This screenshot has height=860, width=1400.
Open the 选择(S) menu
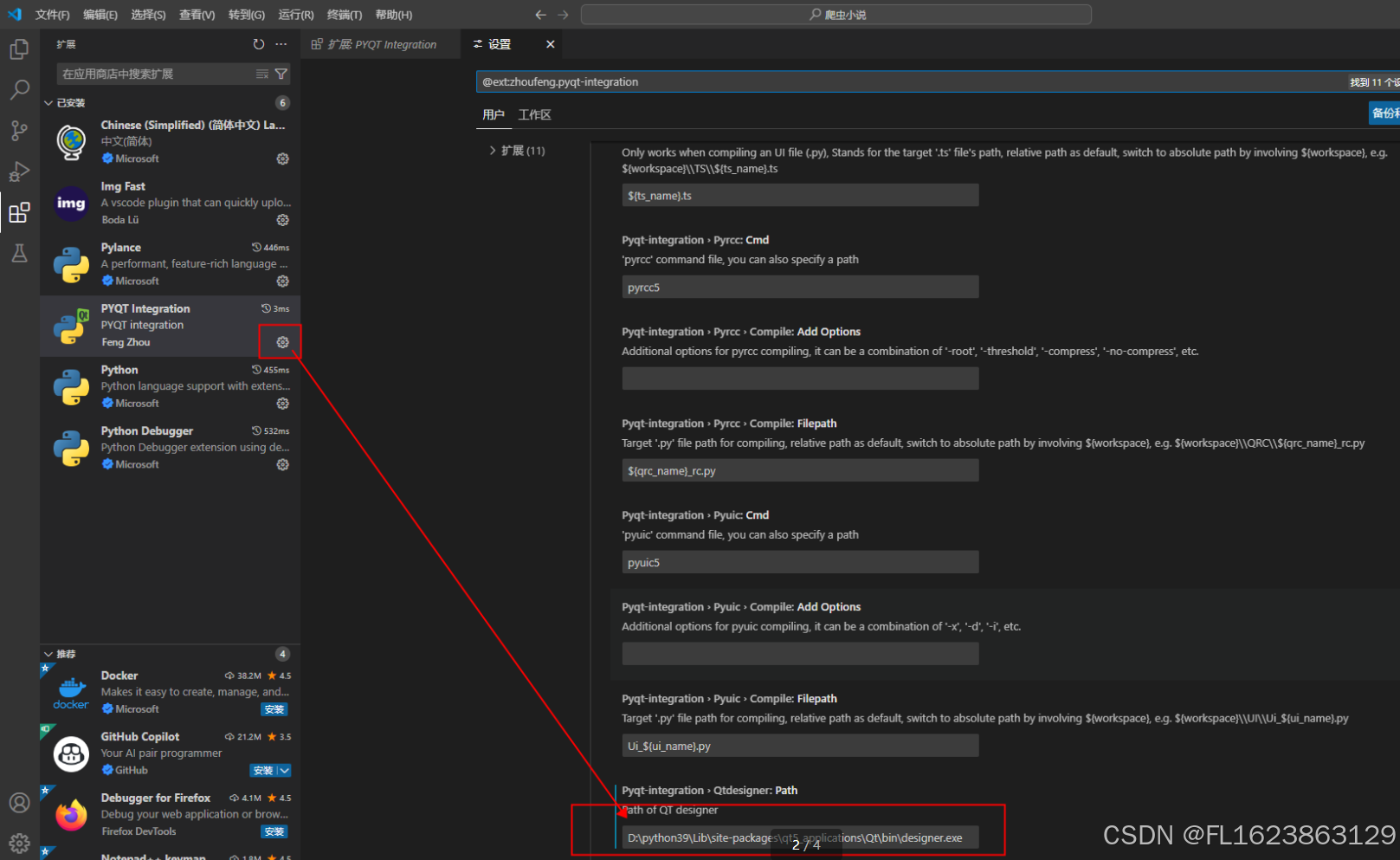(148, 15)
